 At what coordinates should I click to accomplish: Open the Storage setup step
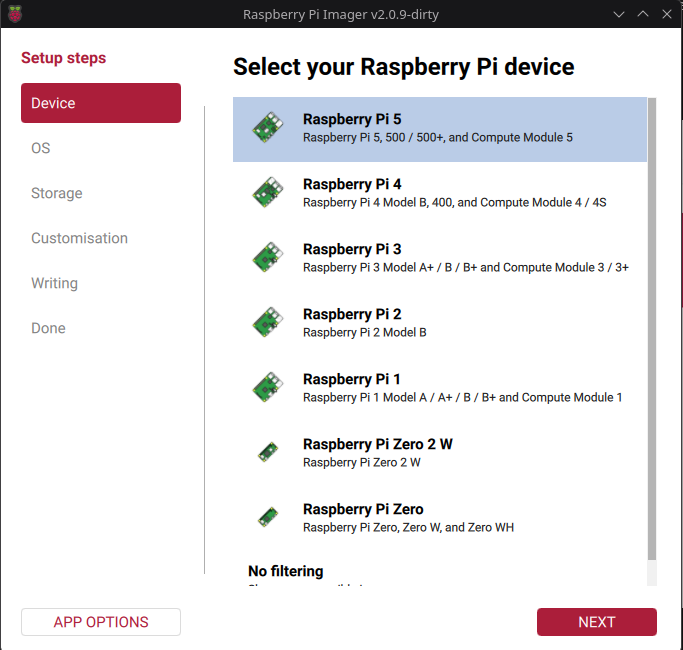point(57,193)
